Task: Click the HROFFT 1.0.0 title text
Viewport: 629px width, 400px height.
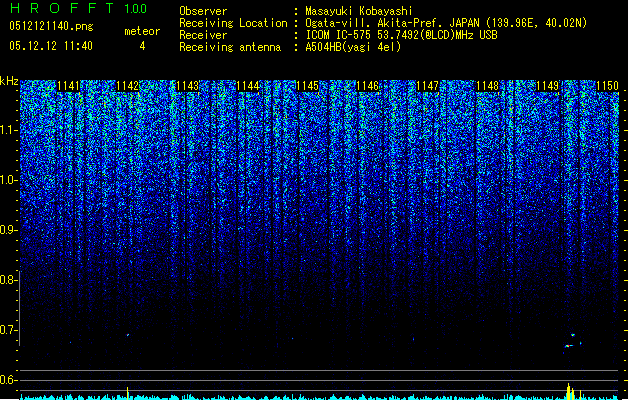Action: (79, 8)
